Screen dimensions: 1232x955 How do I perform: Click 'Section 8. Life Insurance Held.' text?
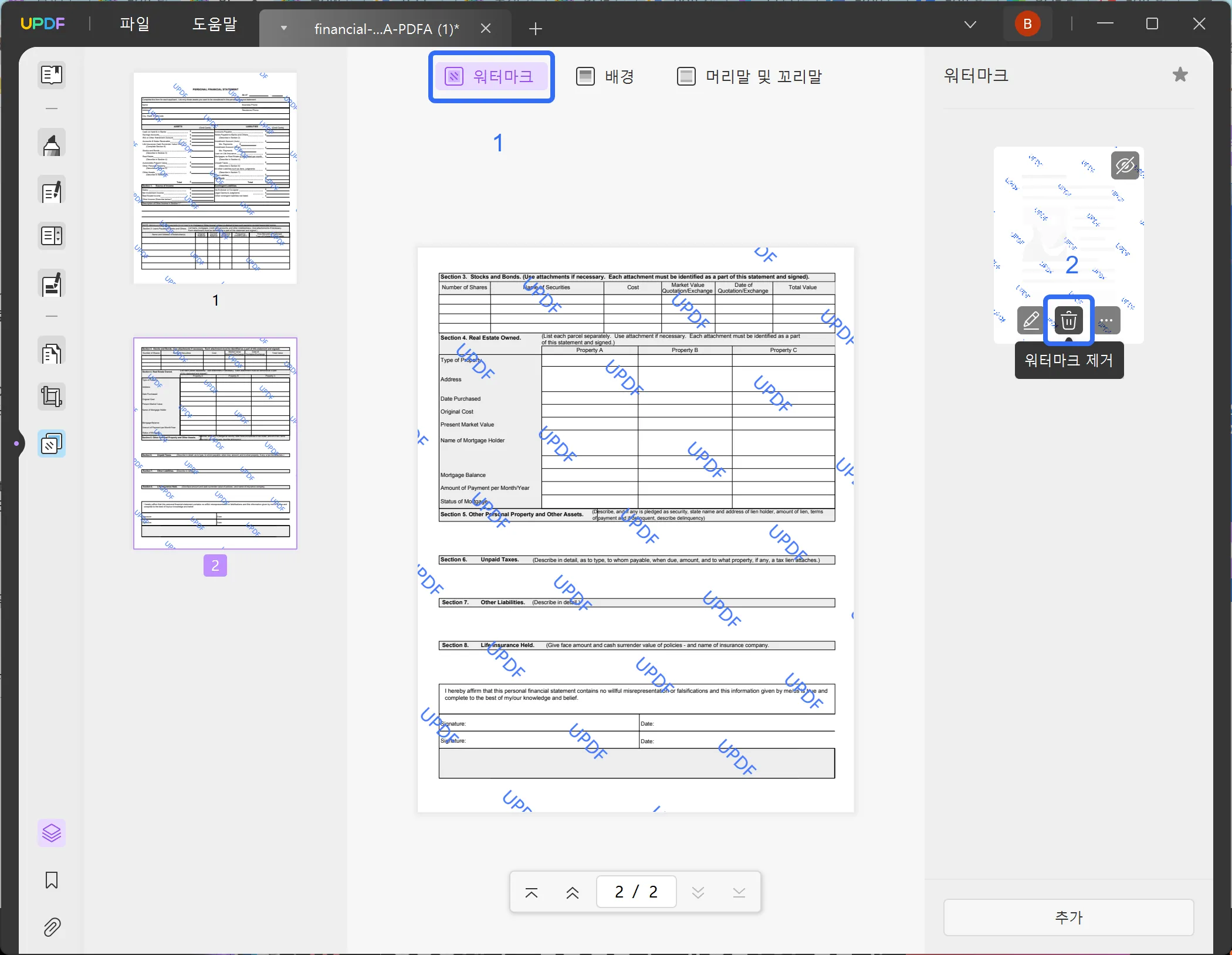(x=488, y=645)
